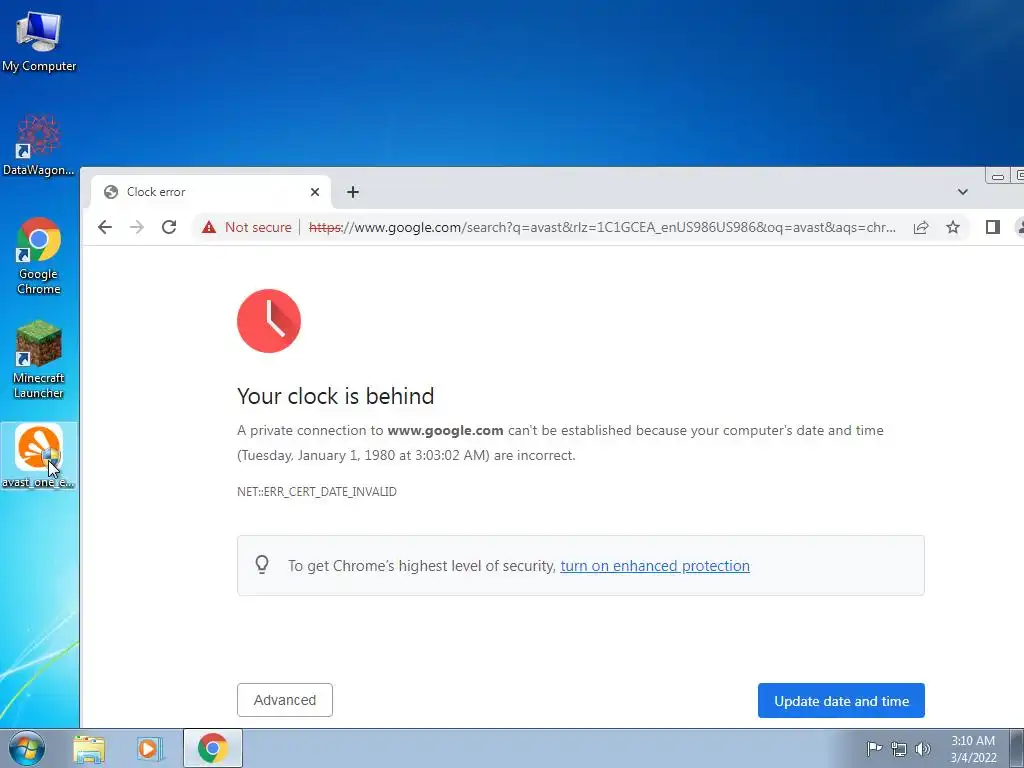The width and height of the screenshot is (1024, 768).
Task: Click the share page icon in address bar
Action: tap(921, 227)
